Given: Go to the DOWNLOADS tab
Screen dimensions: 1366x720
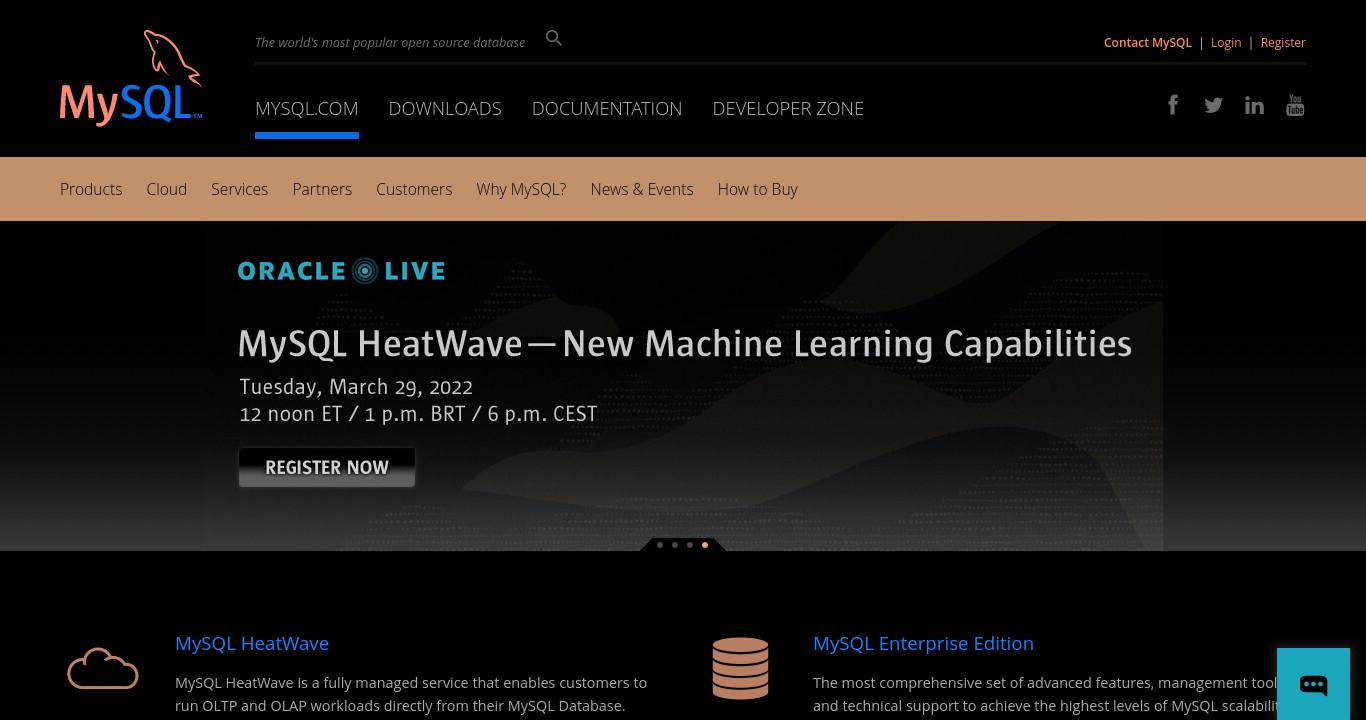Looking at the screenshot, I should point(445,108).
